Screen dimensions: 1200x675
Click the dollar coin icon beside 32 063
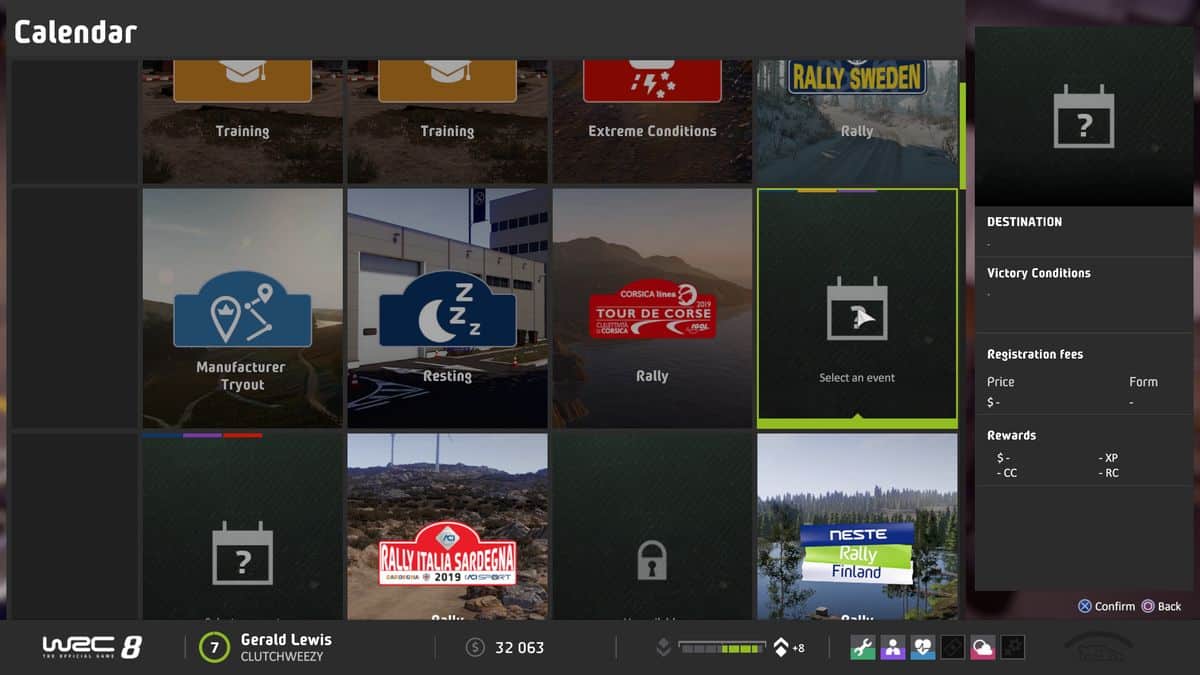click(x=476, y=647)
